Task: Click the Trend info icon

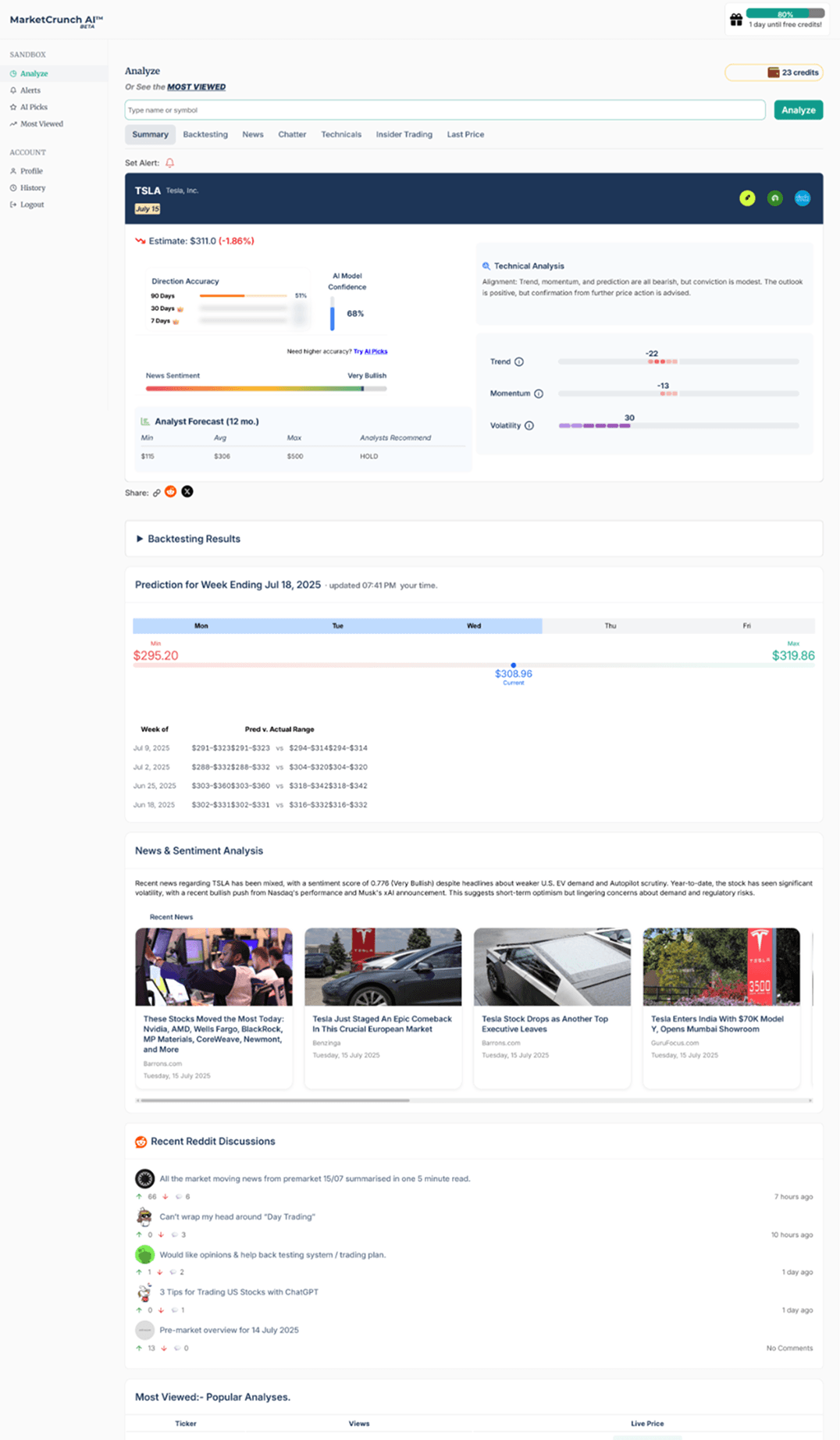Action: coord(519,362)
